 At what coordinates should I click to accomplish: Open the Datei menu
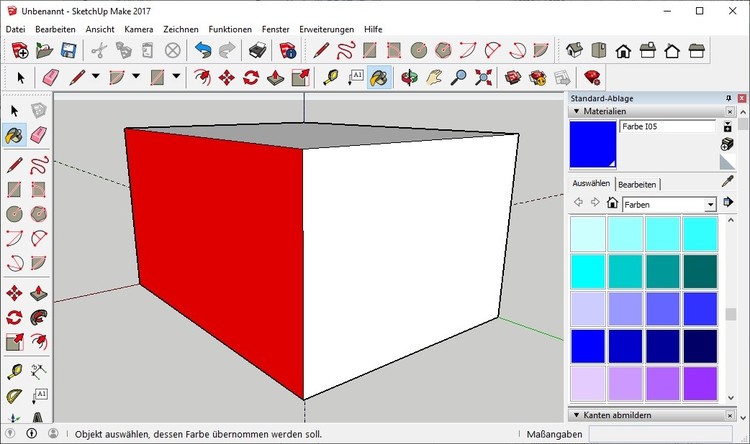15,29
